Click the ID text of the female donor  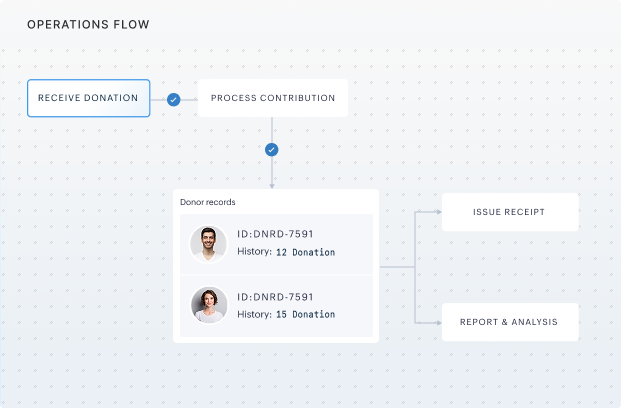(x=275, y=296)
